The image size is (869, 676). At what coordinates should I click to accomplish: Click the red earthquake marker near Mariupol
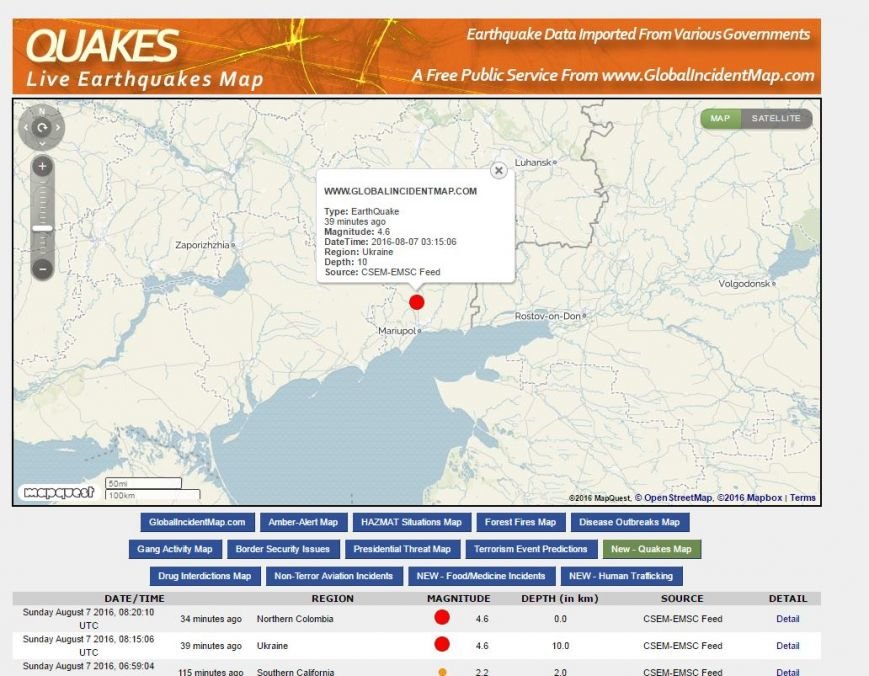coord(417,302)
